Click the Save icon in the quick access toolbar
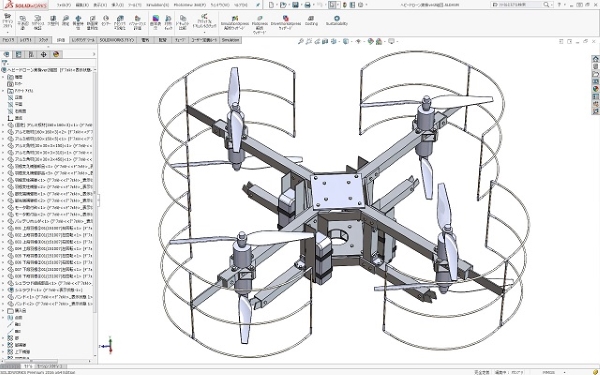Image resolution: width=600 pixels, height=375 pixels. coord(295,5)
